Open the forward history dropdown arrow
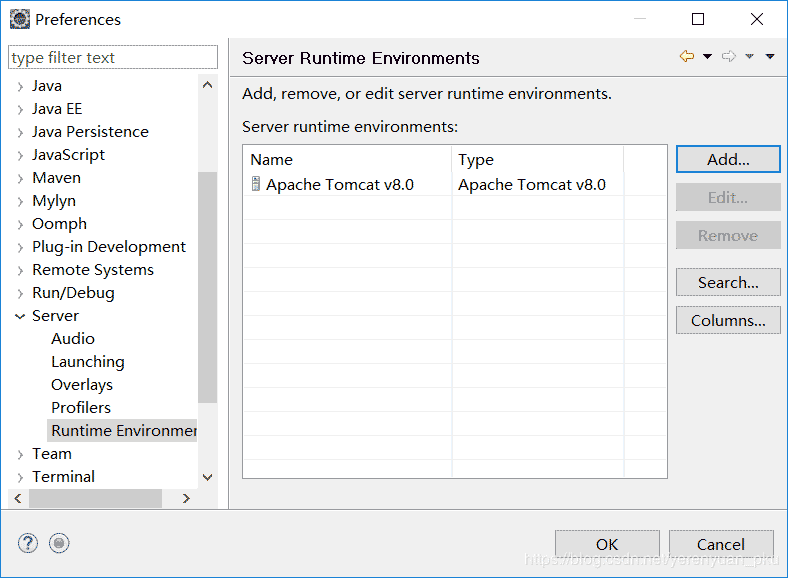 pyautogui.click(x=749, y=57)
